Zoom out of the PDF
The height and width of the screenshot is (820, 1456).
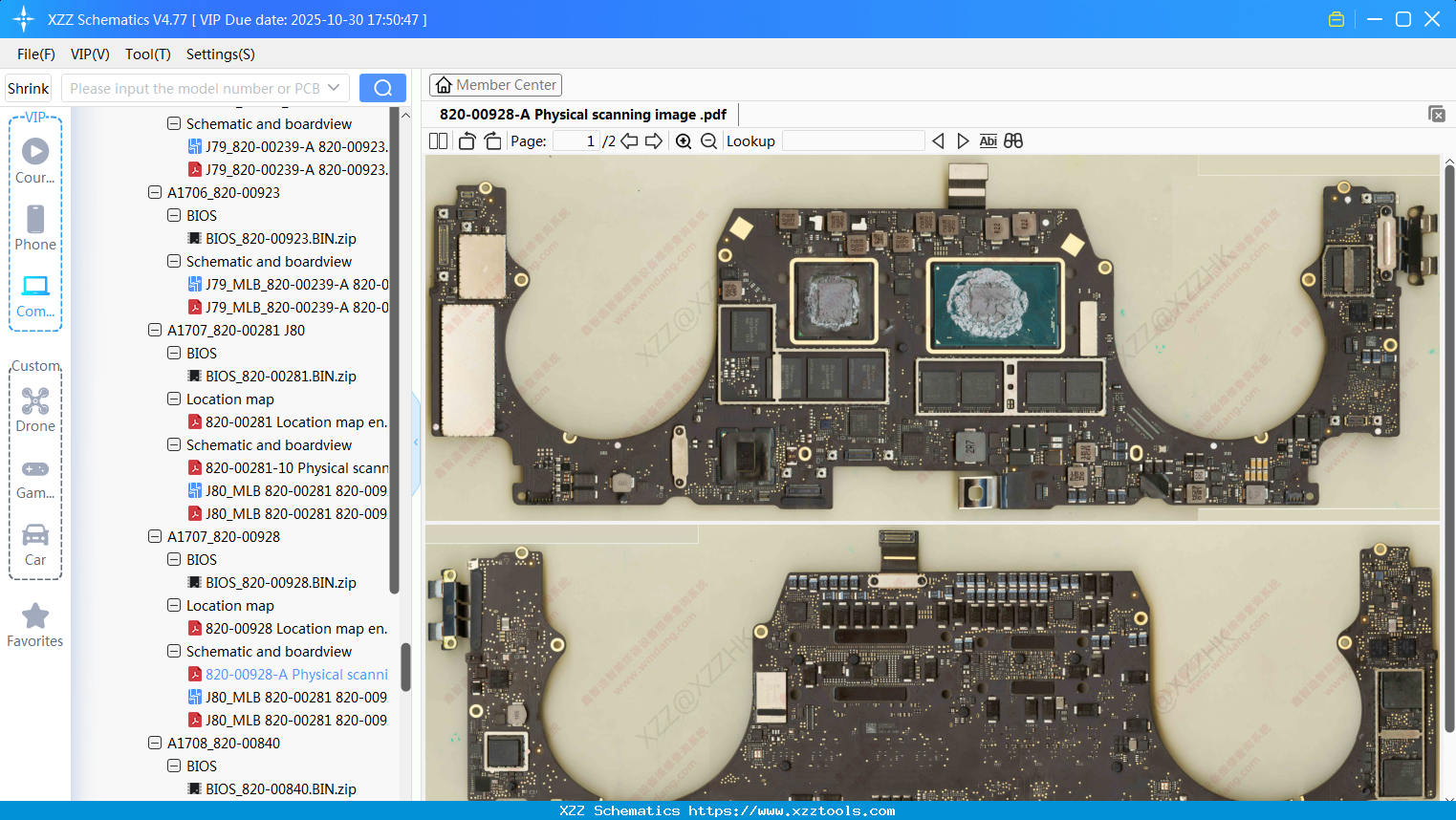pyautogui.click(x=708, y=141)
